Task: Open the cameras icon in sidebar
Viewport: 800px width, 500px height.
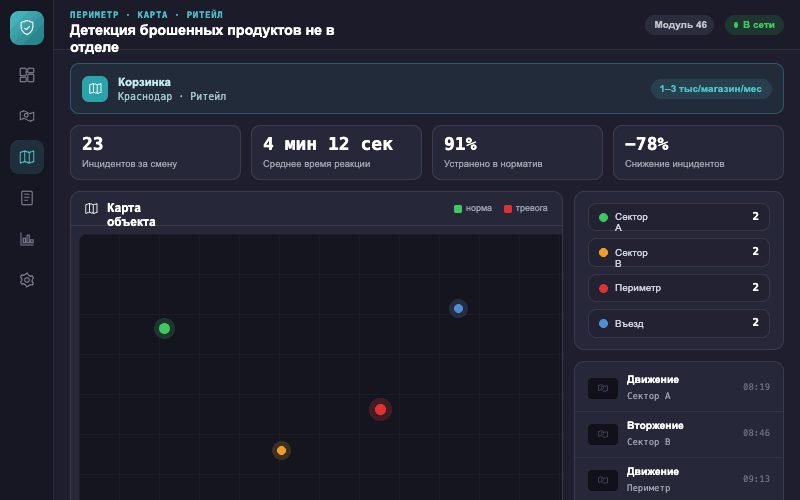Action: click(x=27, y=116)
